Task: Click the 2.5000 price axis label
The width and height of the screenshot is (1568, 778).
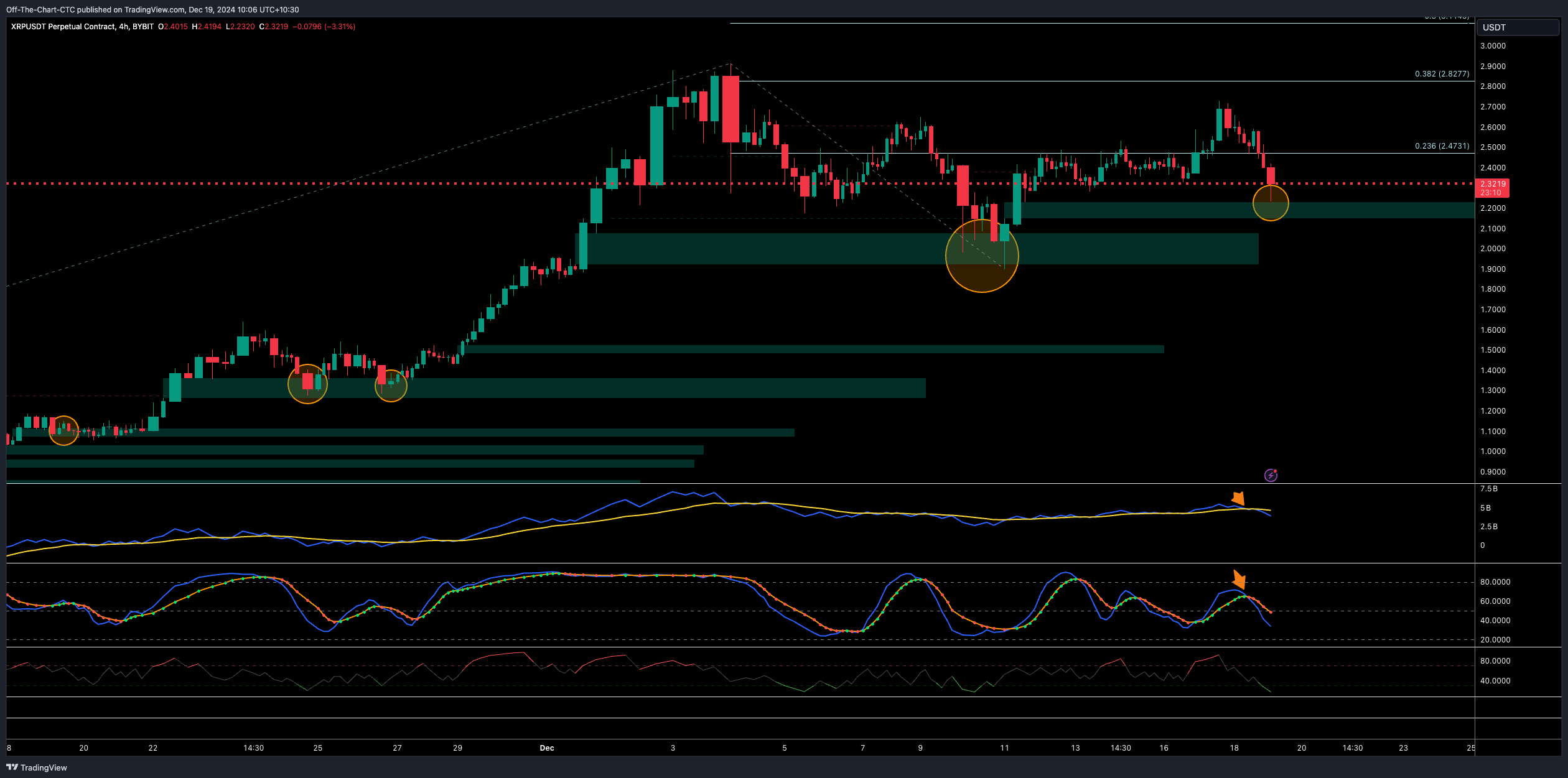Action: pyautogui.click(x=1493, y=147)
